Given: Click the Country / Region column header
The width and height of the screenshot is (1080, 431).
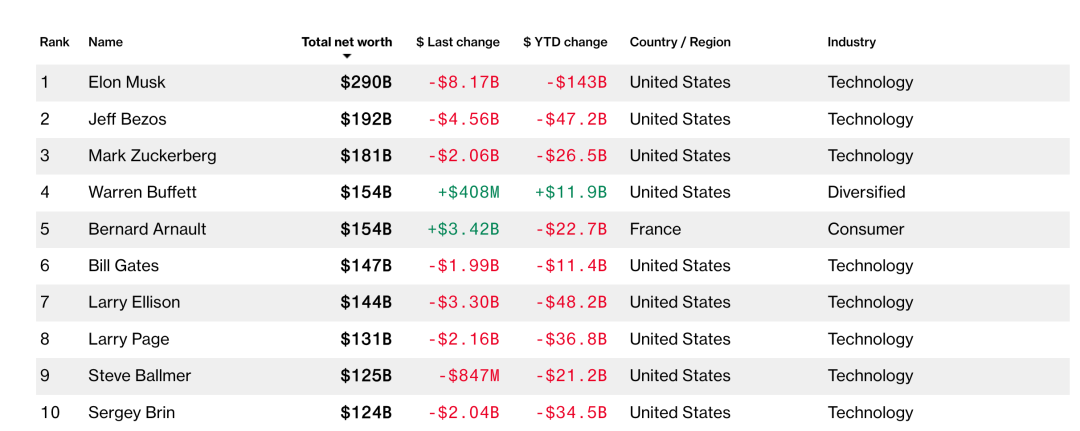Looking at the screenshot, I should coord(680,42).
